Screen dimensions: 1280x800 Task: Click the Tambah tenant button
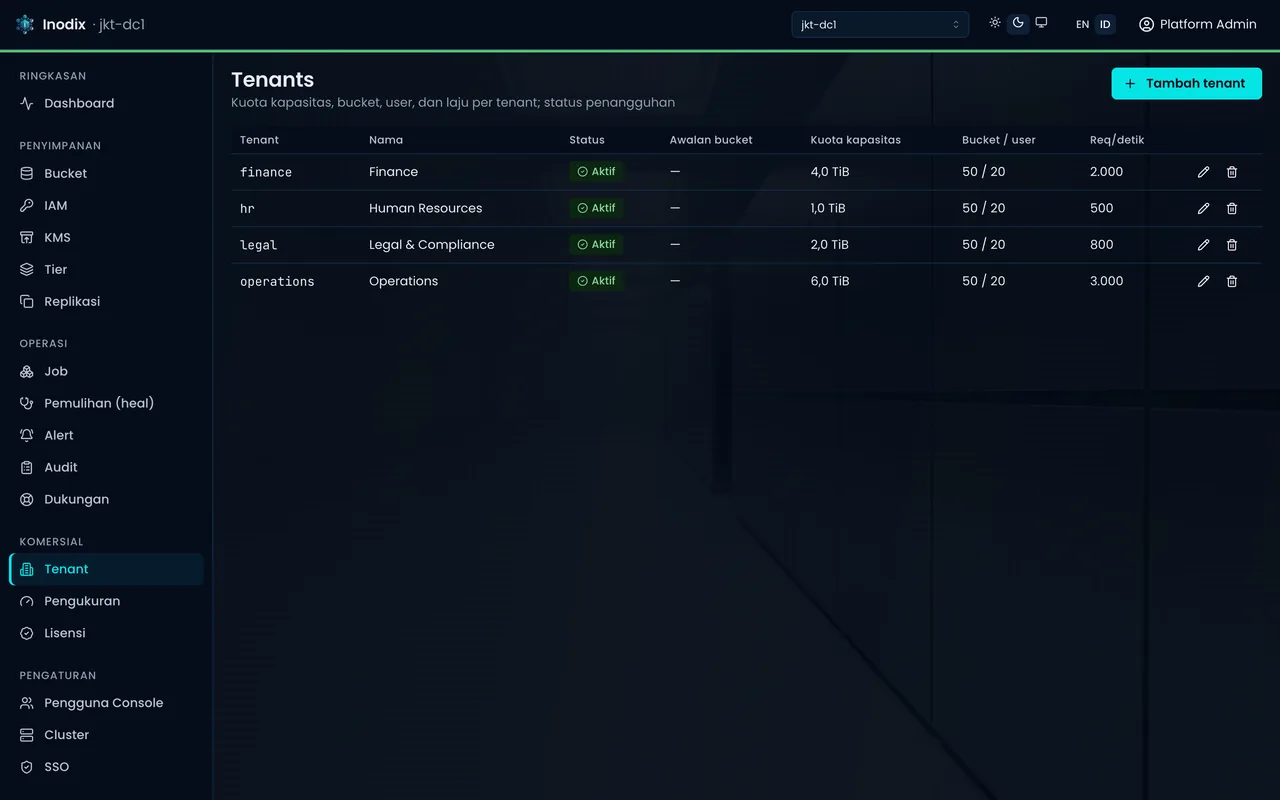pos(1186,83)
